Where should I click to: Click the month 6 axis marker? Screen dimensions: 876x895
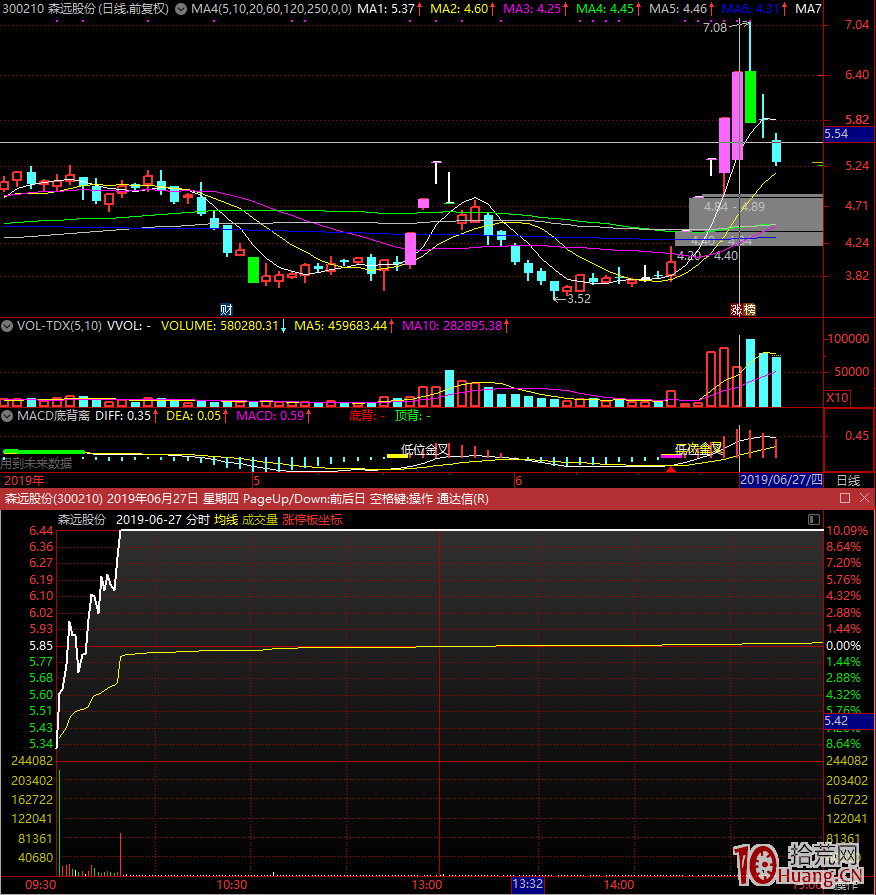click(x=518, y=481)
